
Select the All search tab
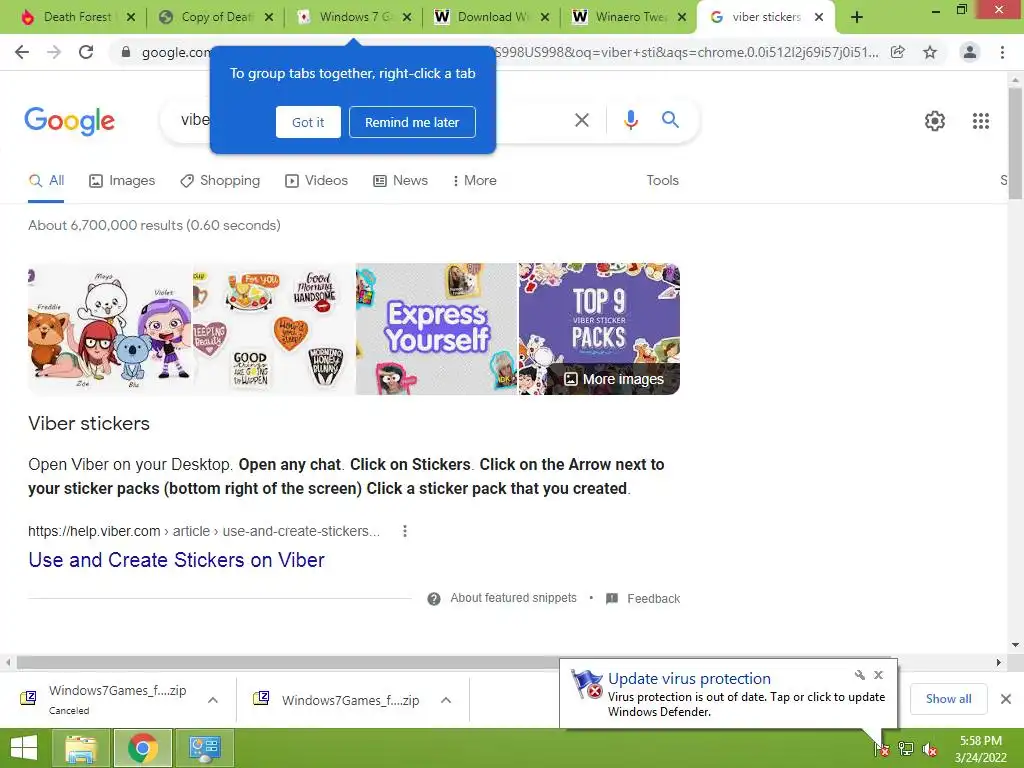46,180
